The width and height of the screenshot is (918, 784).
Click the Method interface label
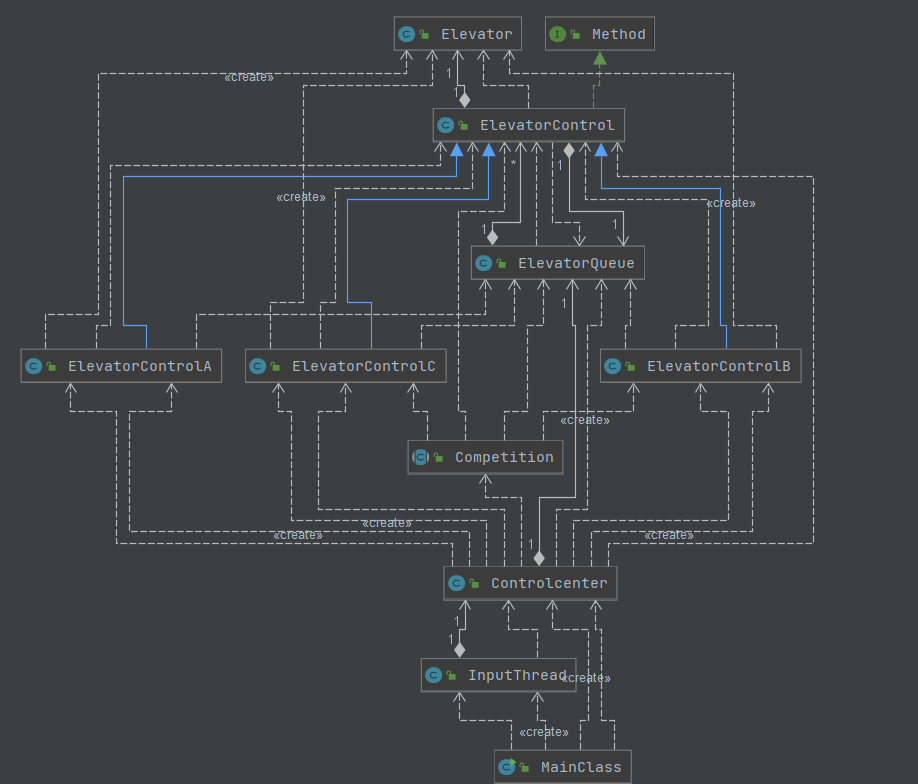point(618,35)
